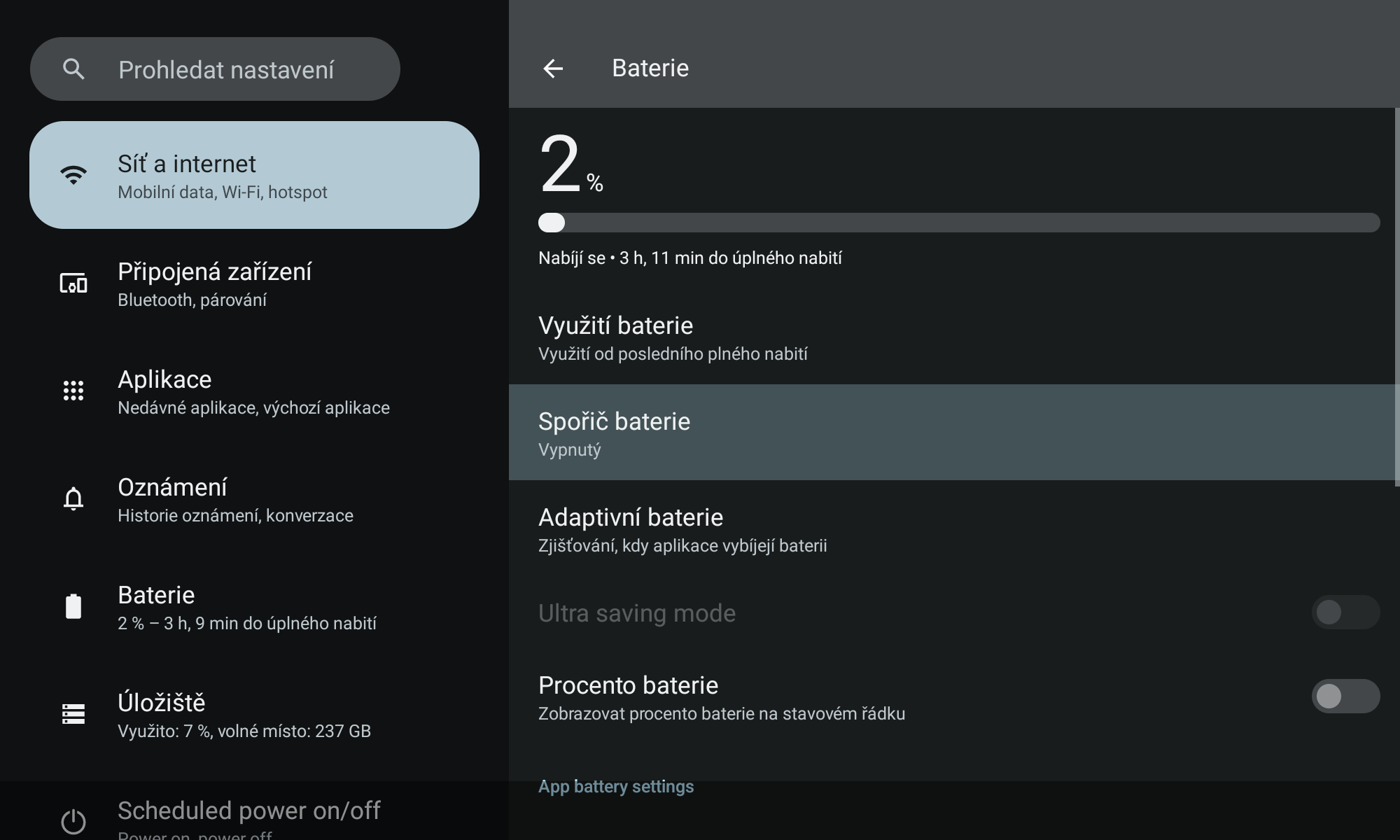1400x840 pixels.
Task: Click the Scheduled power on/off icon
Action: pyautogui.click(x=73, y=821)
